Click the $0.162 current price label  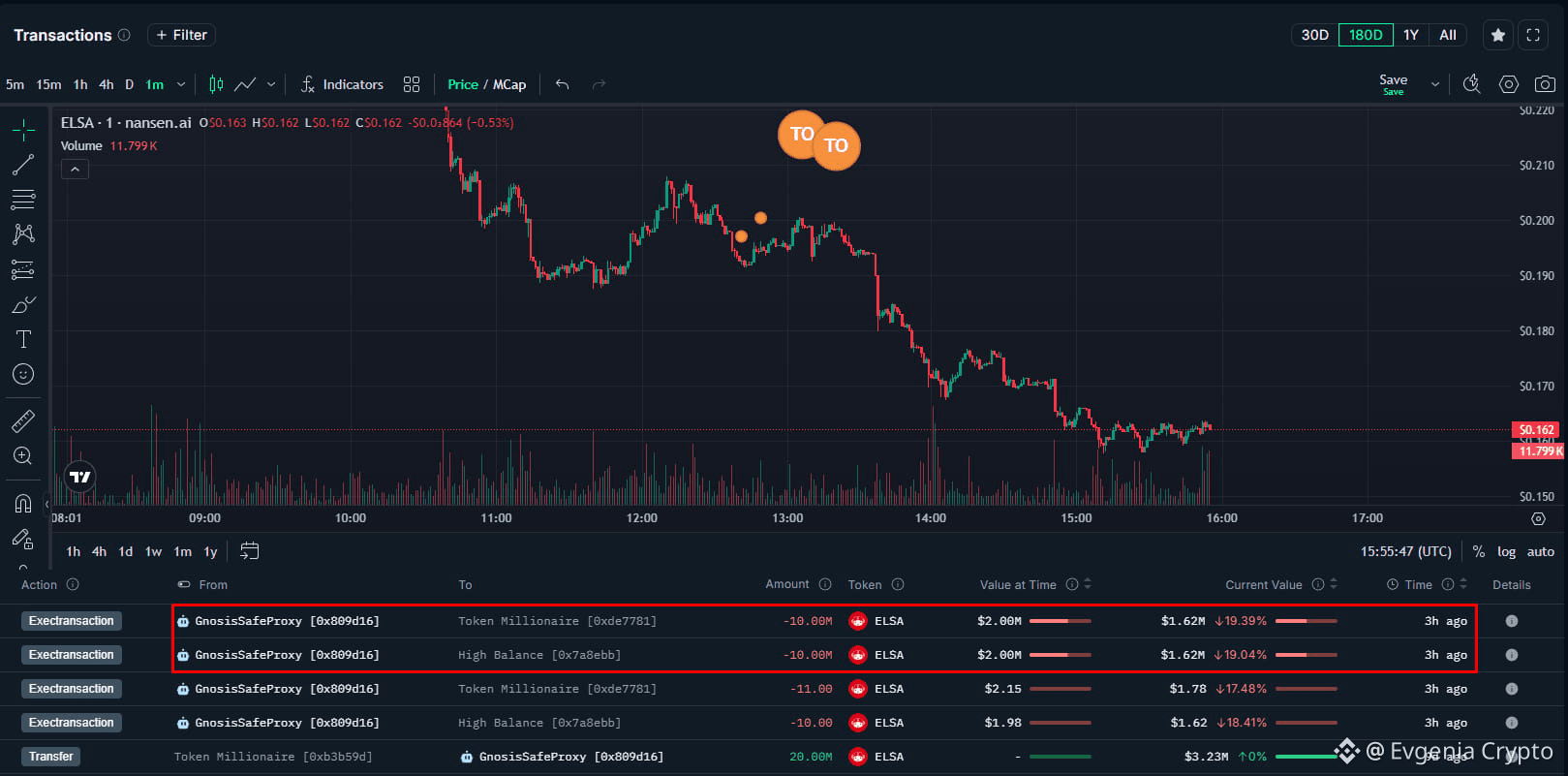point(1536,430)
